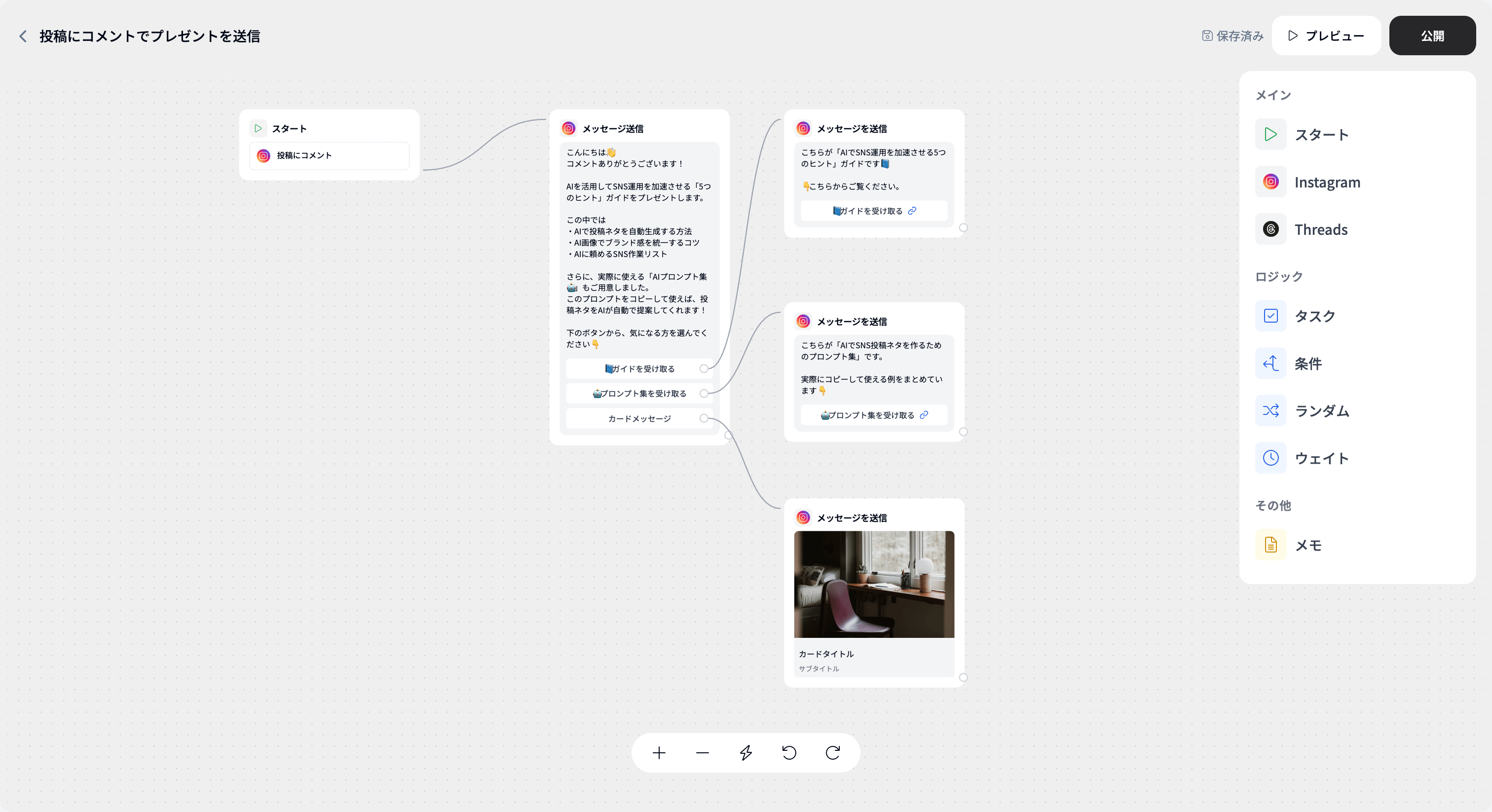Add a メモ note from その他 section
The width and height of the screenshot is (1492, 812).
click(1308, 545)
